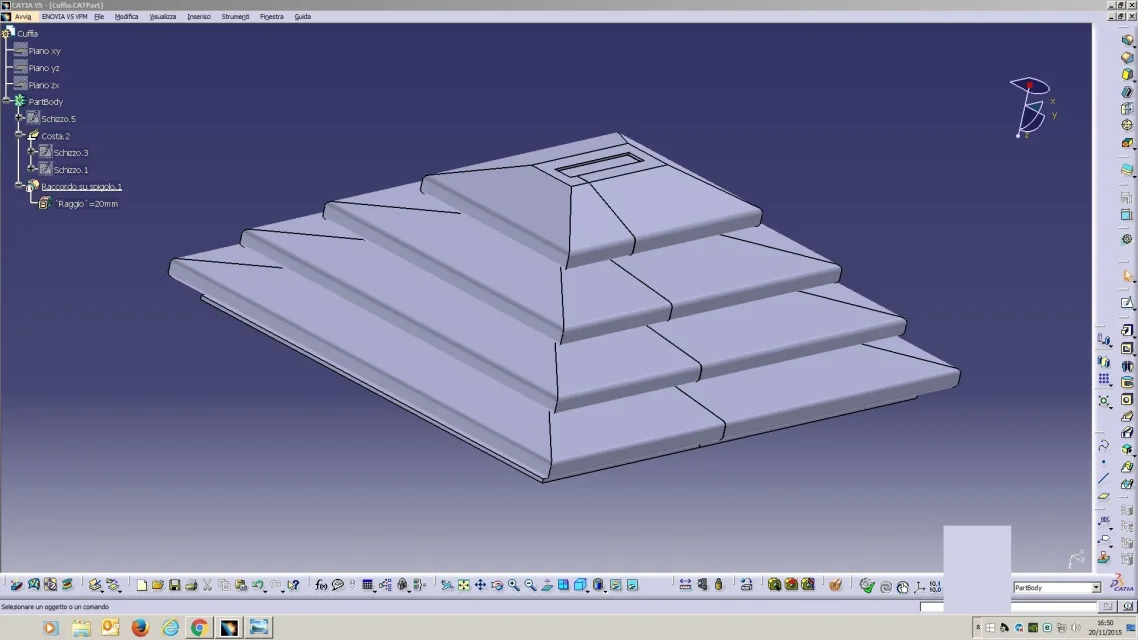Create a new document with the New icon
This screenshot has width=1138, height=640.
142,585
